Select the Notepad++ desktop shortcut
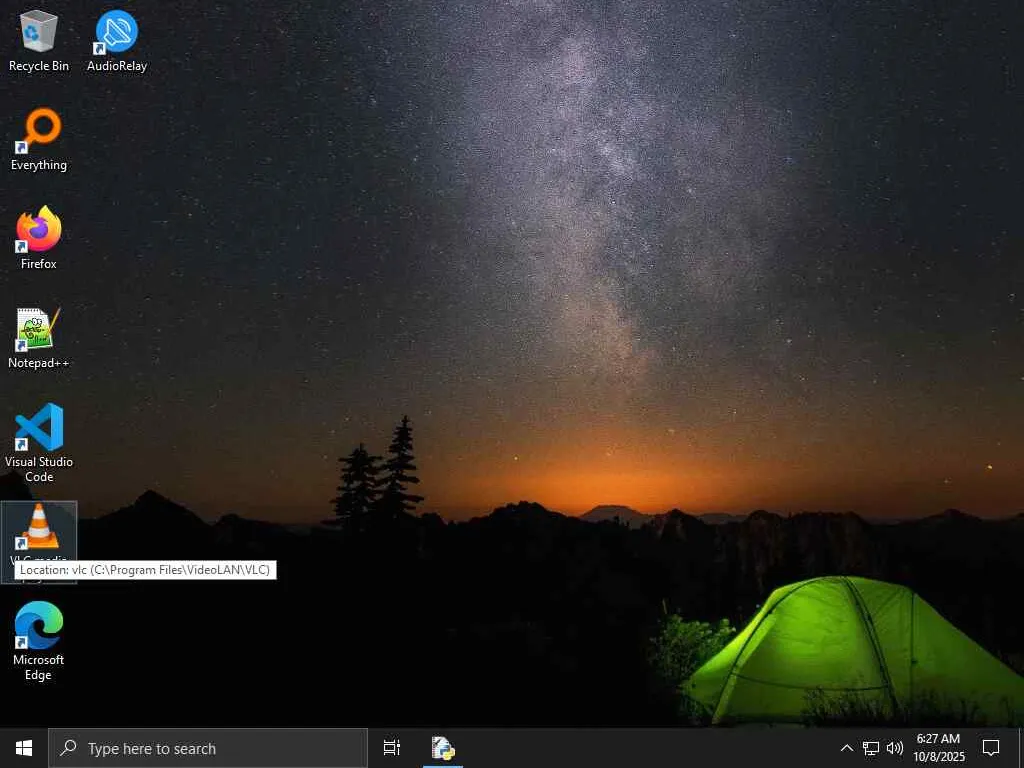 (x=39, y=337)
